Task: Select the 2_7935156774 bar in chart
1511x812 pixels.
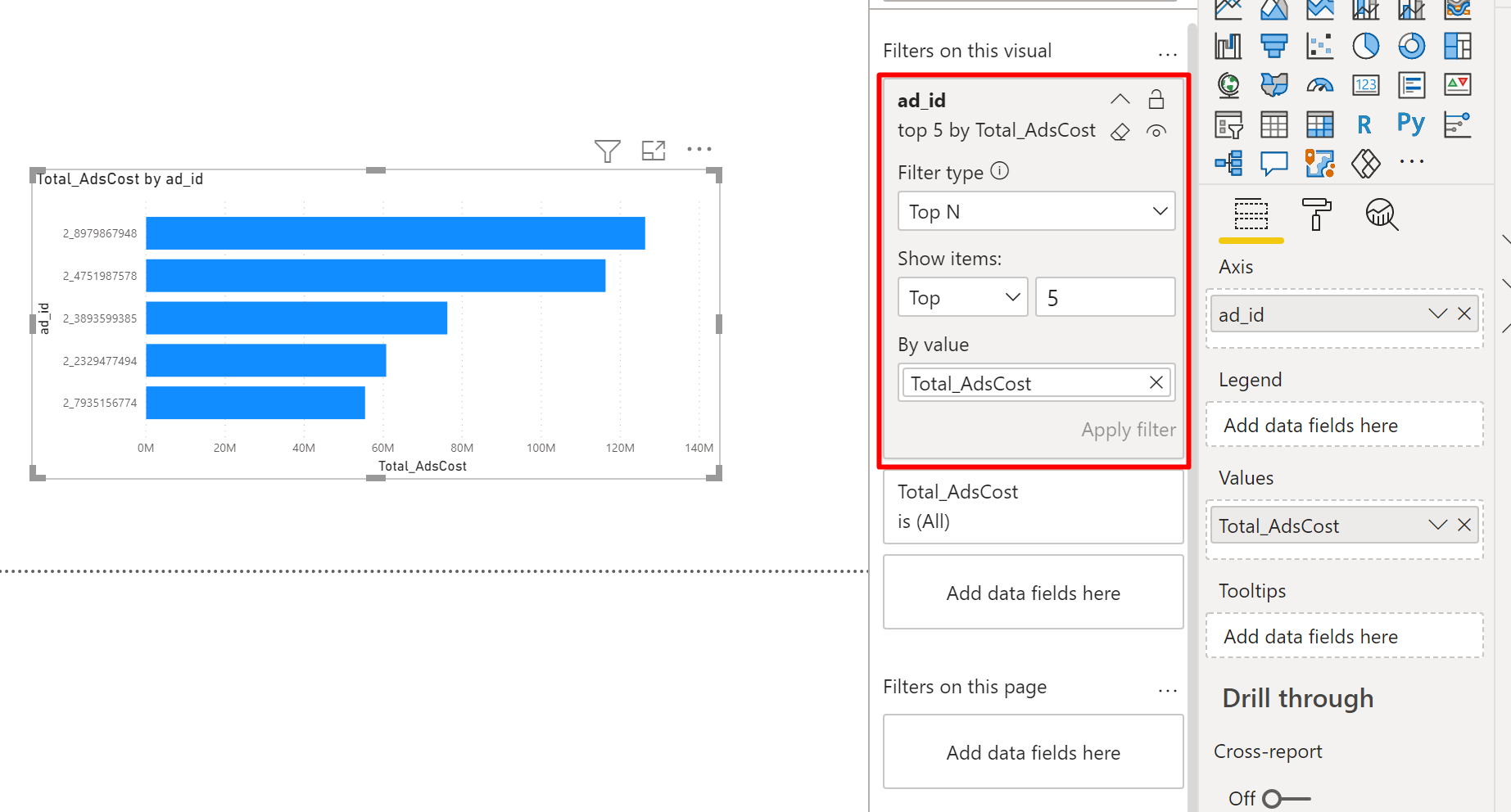Action: [256, 403]
